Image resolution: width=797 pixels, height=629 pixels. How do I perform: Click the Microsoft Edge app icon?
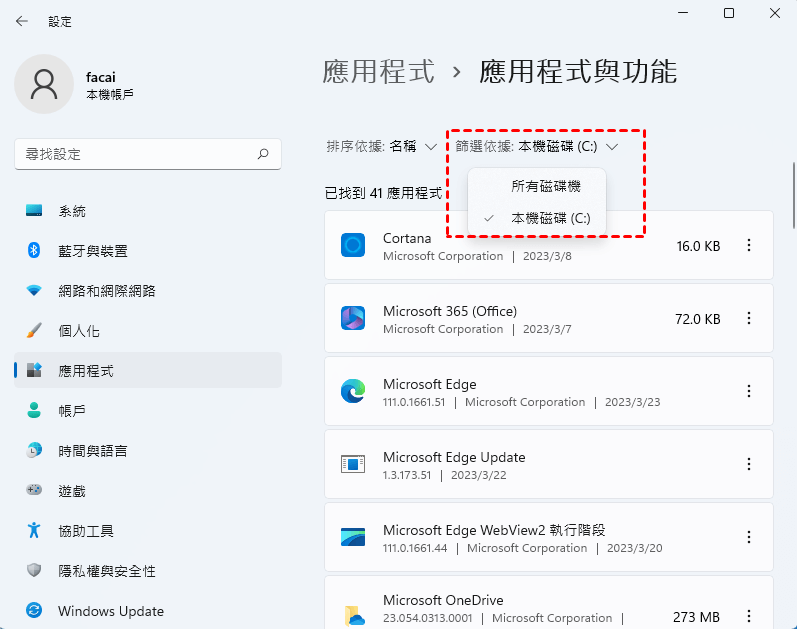[353, 391]
